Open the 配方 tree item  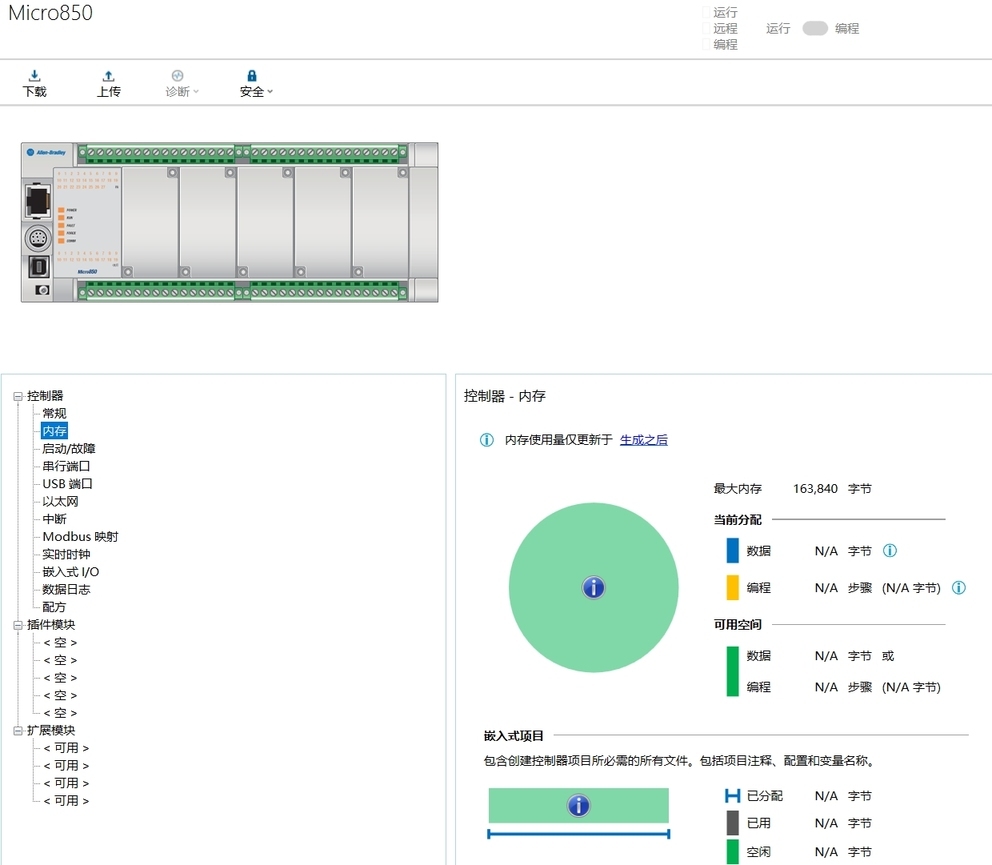point(54,607)
